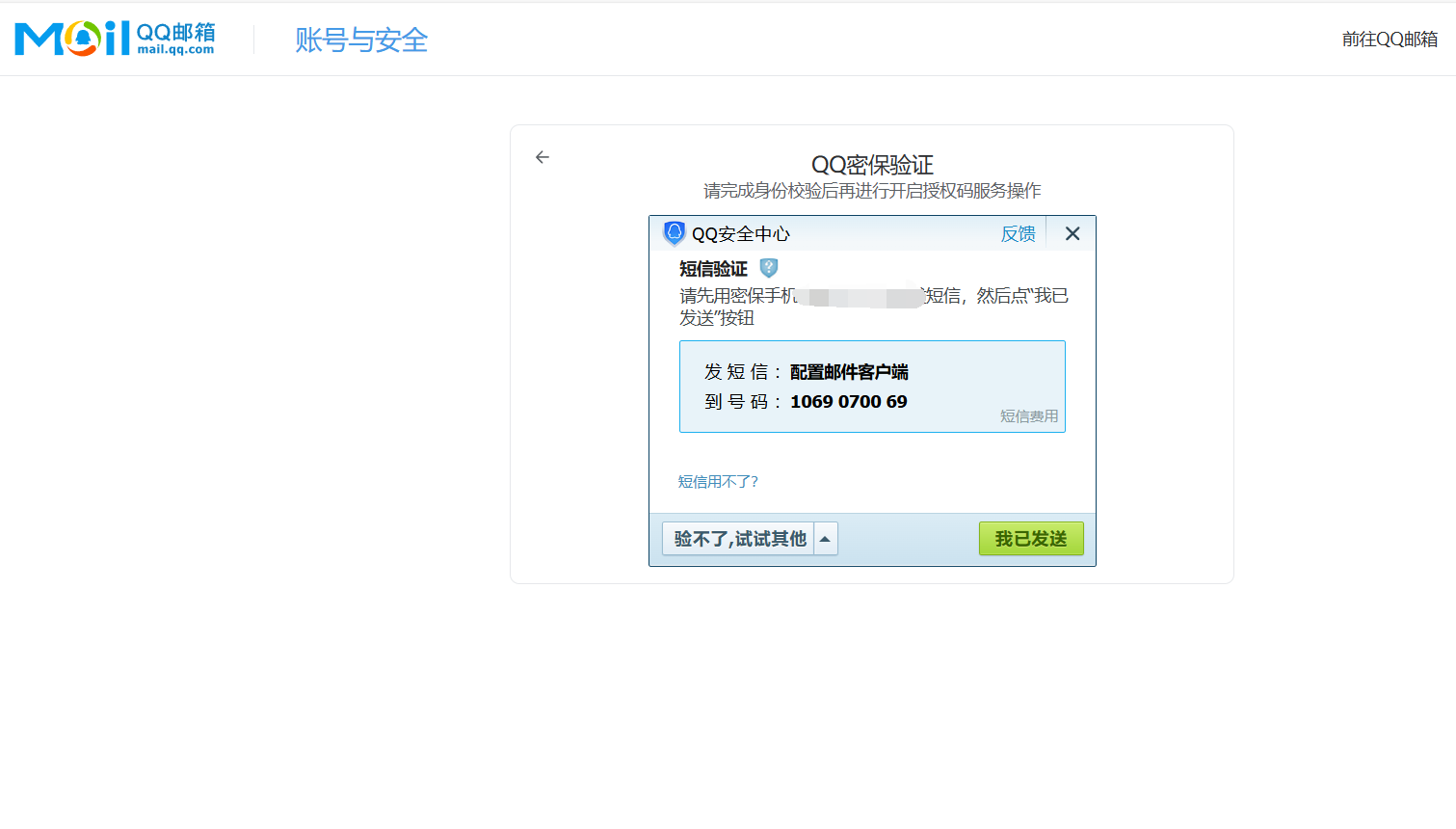Click the QQ Mail logo
Image resolution: width=1456 pixels, height=829 pixels.
point(115,39)
